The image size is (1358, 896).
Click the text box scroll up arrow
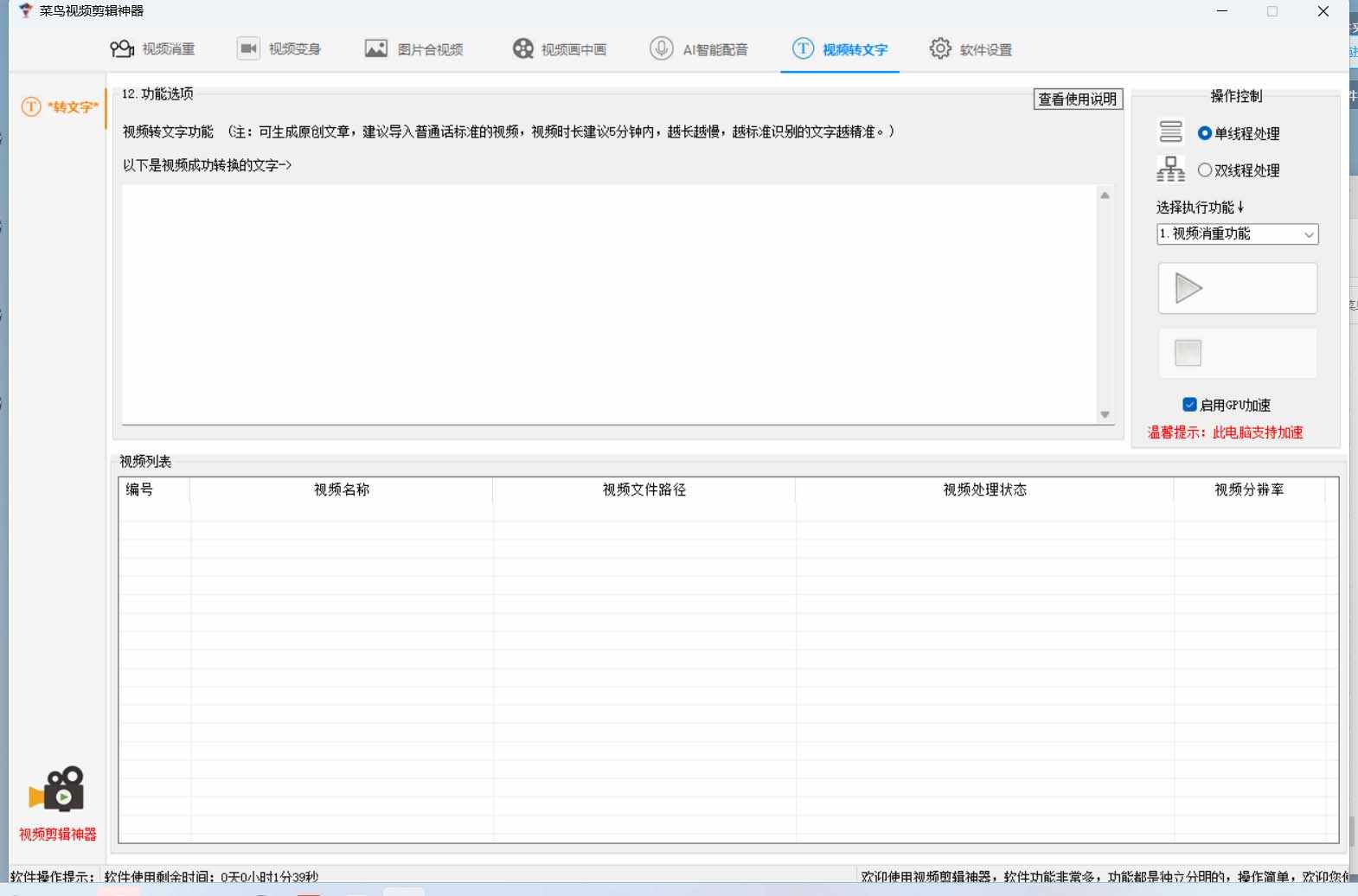click(x=1105, y=195)
